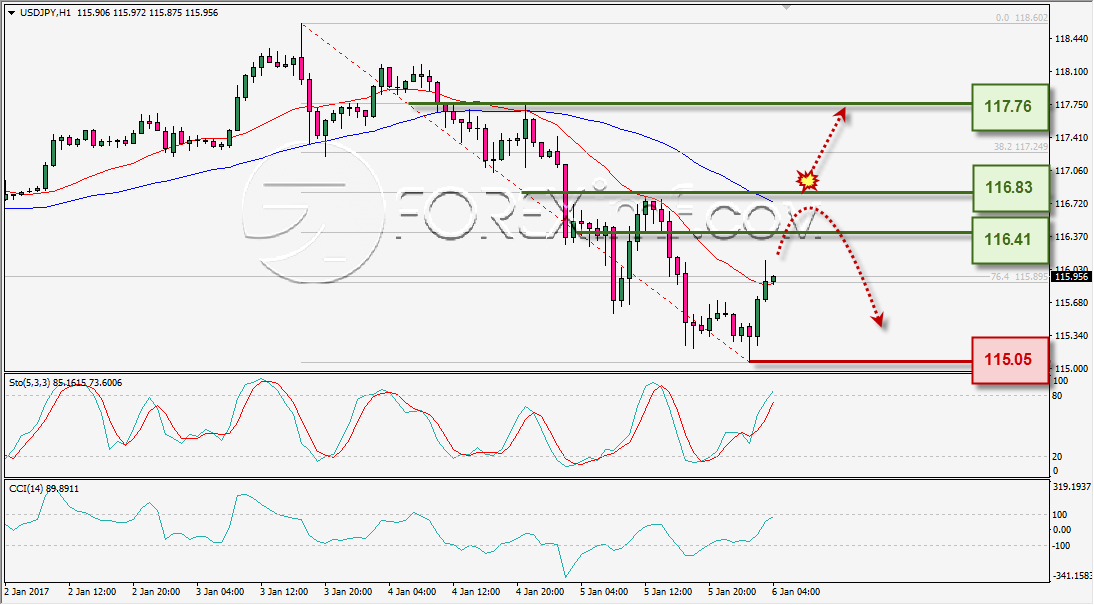1094x605 pixels.
Task: Click CCI scale minimum -341.1583
Action: click(x=1071, y=576)
